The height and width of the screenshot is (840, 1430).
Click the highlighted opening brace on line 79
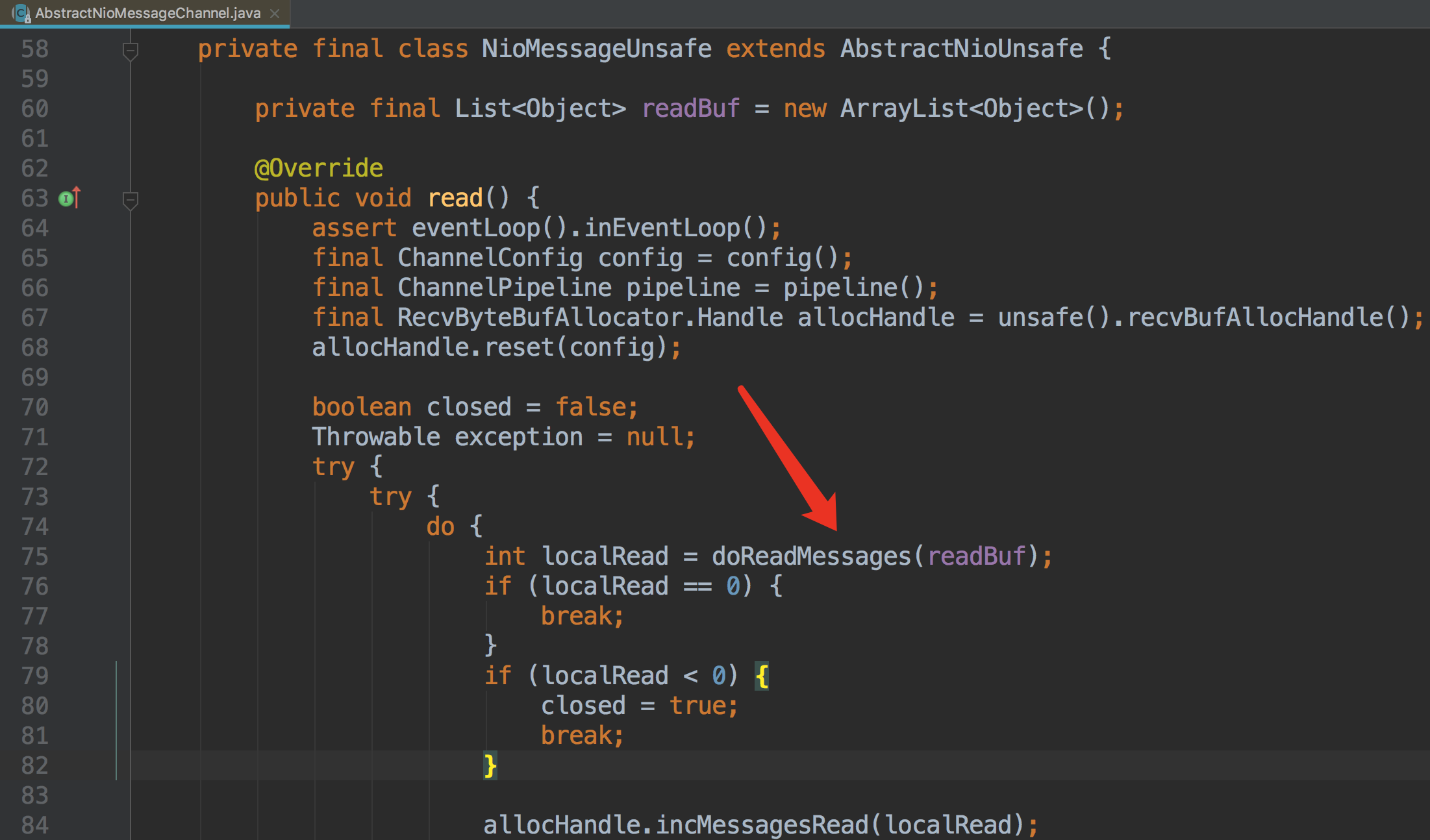(x=762, y=676)
